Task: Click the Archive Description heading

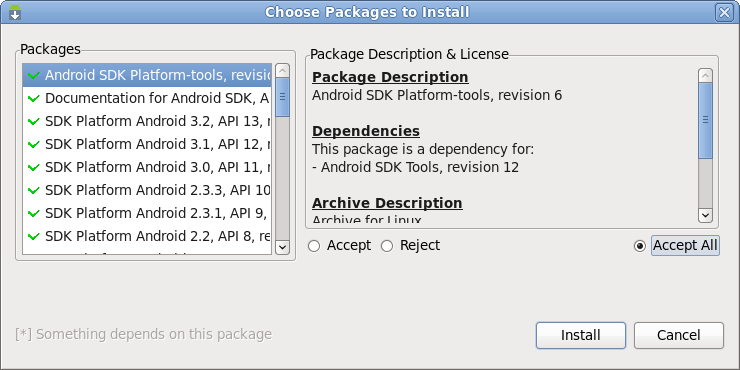Action: [x=387, y=203]
